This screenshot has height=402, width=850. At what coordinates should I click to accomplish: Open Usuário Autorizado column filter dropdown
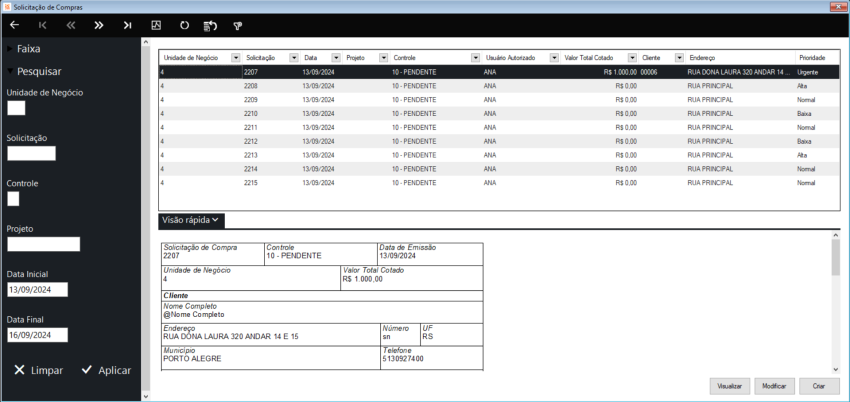click(x=554, y=57)
